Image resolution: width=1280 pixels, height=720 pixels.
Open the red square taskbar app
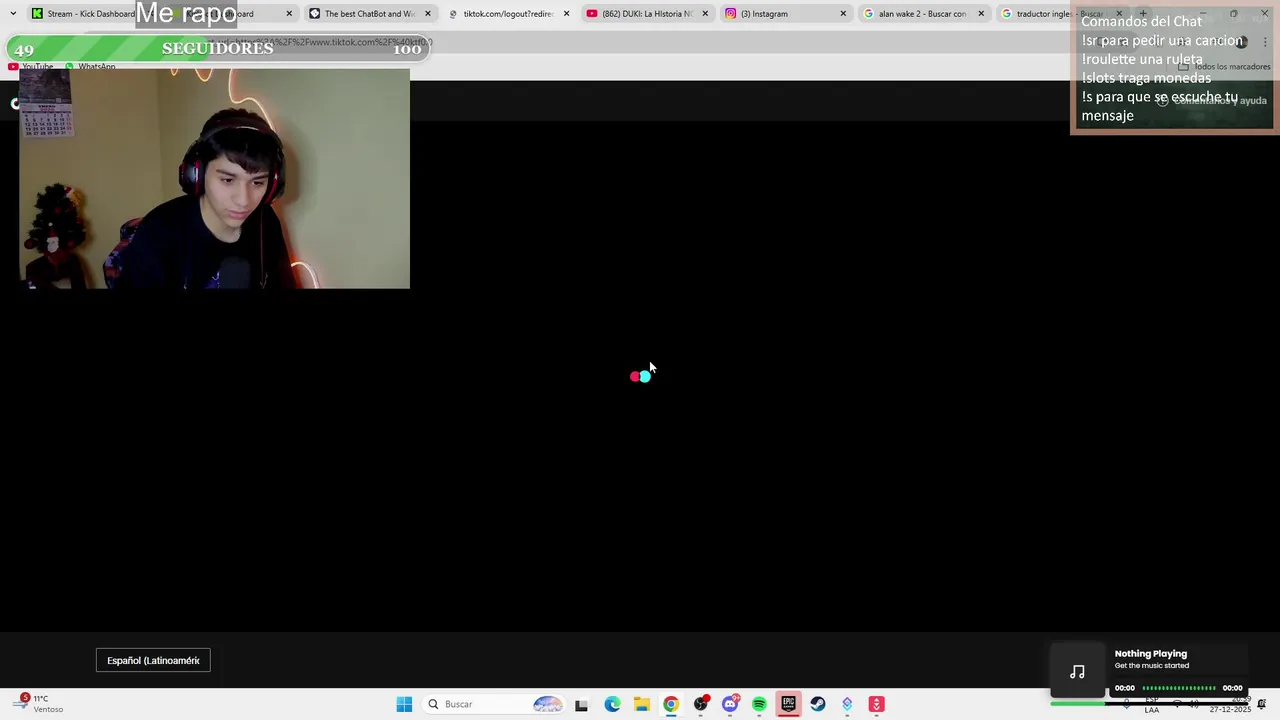[x=876, y=704]
